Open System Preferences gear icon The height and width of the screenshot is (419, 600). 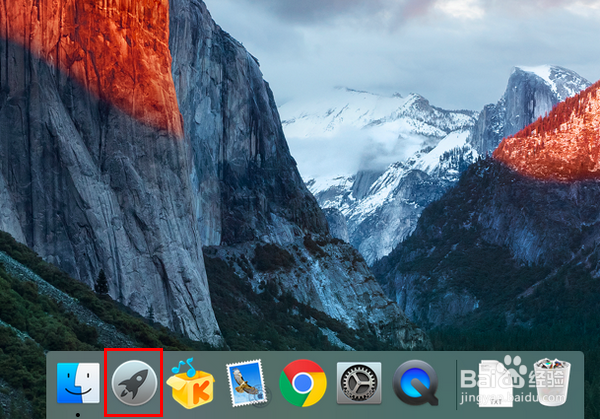359,383
